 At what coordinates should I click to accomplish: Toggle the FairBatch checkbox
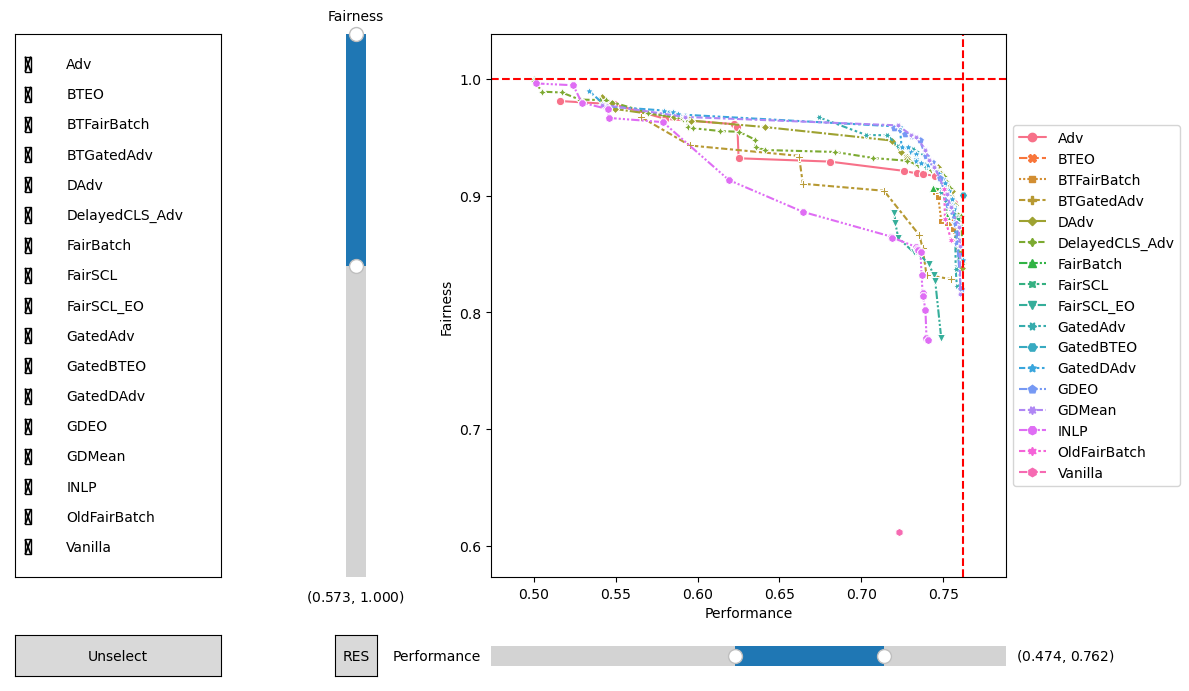[x=28, y=246]
